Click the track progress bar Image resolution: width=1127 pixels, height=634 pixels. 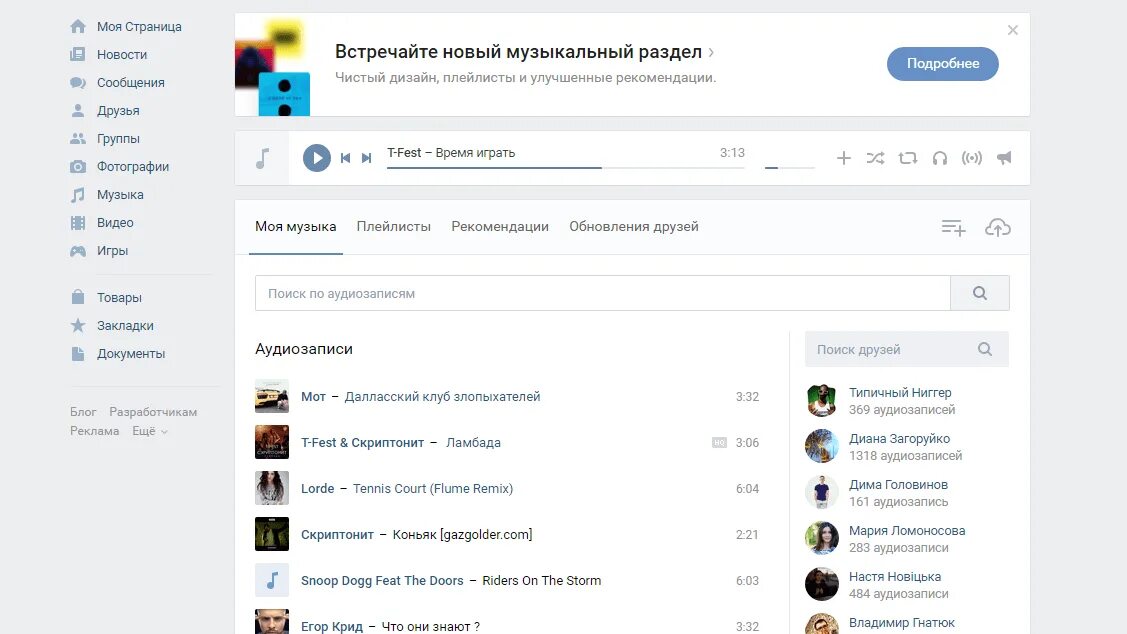(x=566, y=167)
